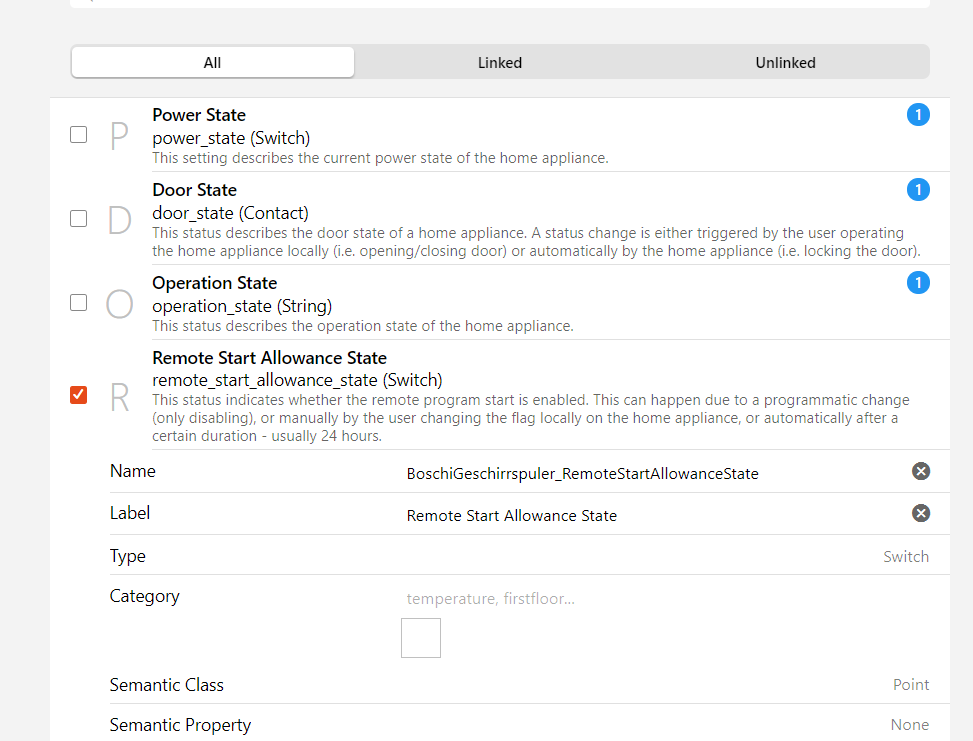The width and height of the screenshot is (973, 741).
Task: Switch to the Unlinked tab
Action: tap(785, 62)
